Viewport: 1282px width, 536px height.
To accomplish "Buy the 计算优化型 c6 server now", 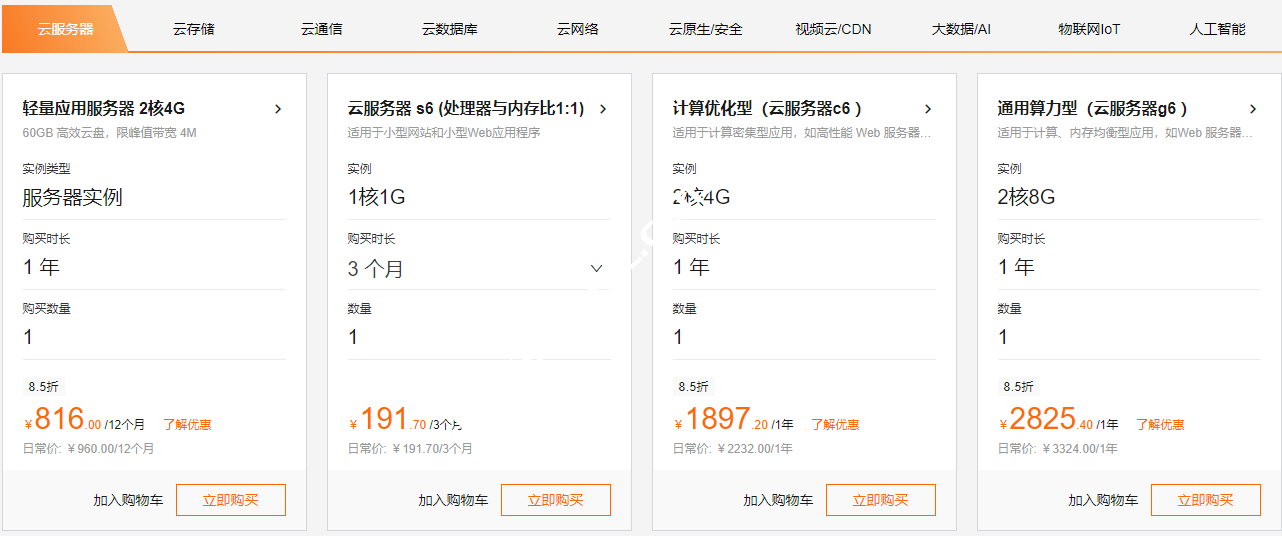I will pyautogui.click(x=880, y=500).
